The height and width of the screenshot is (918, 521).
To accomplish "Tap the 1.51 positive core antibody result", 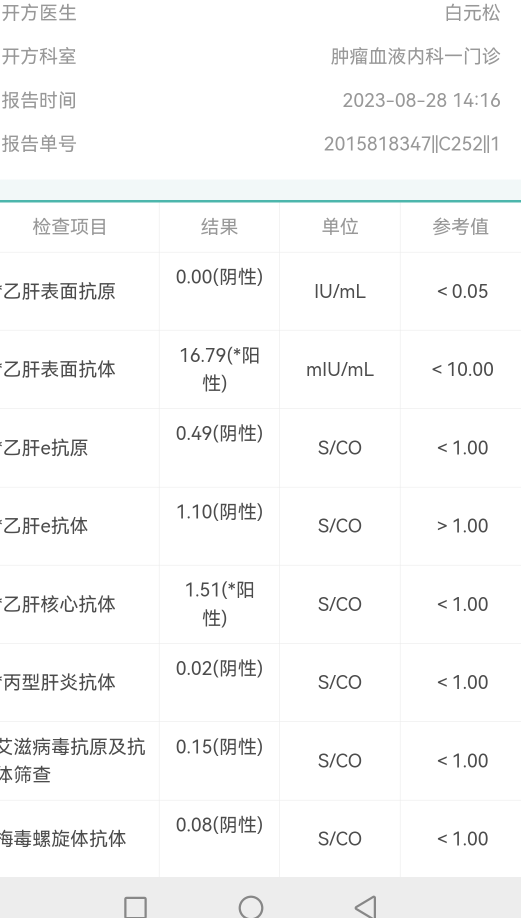I will (x=220, y=604).
